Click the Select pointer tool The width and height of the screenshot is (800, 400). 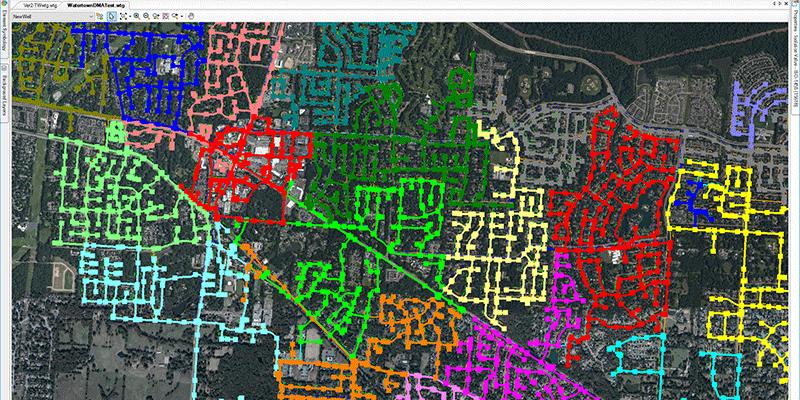[x=111, y=17]
